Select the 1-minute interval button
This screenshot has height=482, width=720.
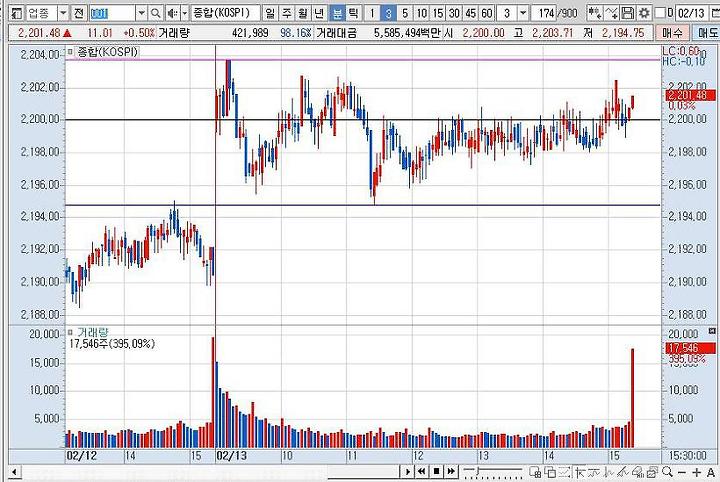[372, 13]
